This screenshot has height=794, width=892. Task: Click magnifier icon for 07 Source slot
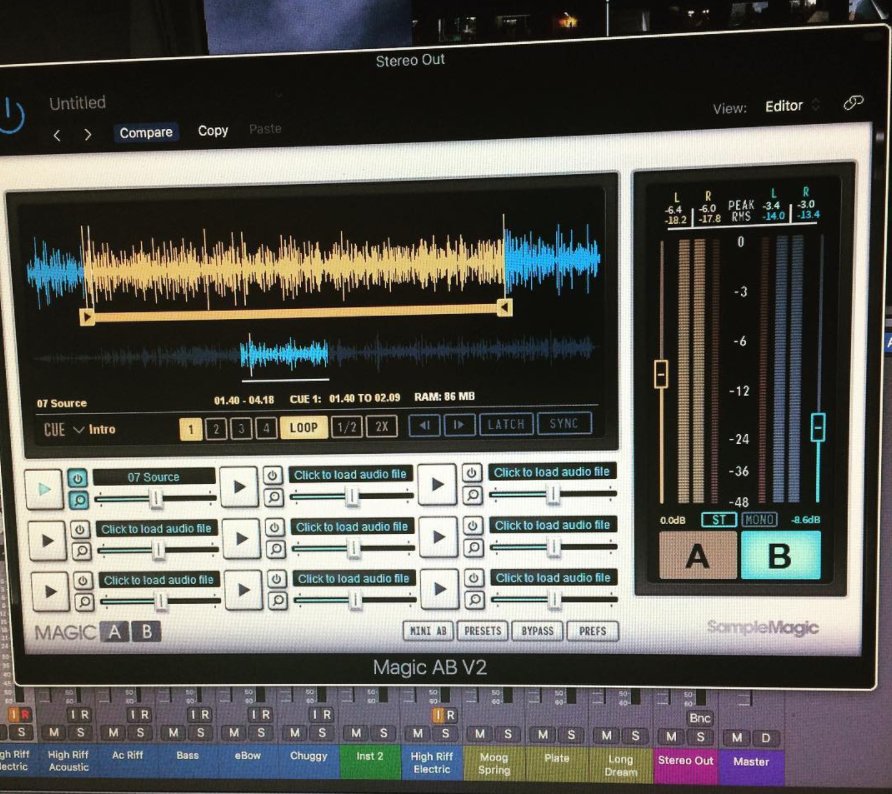79,501
